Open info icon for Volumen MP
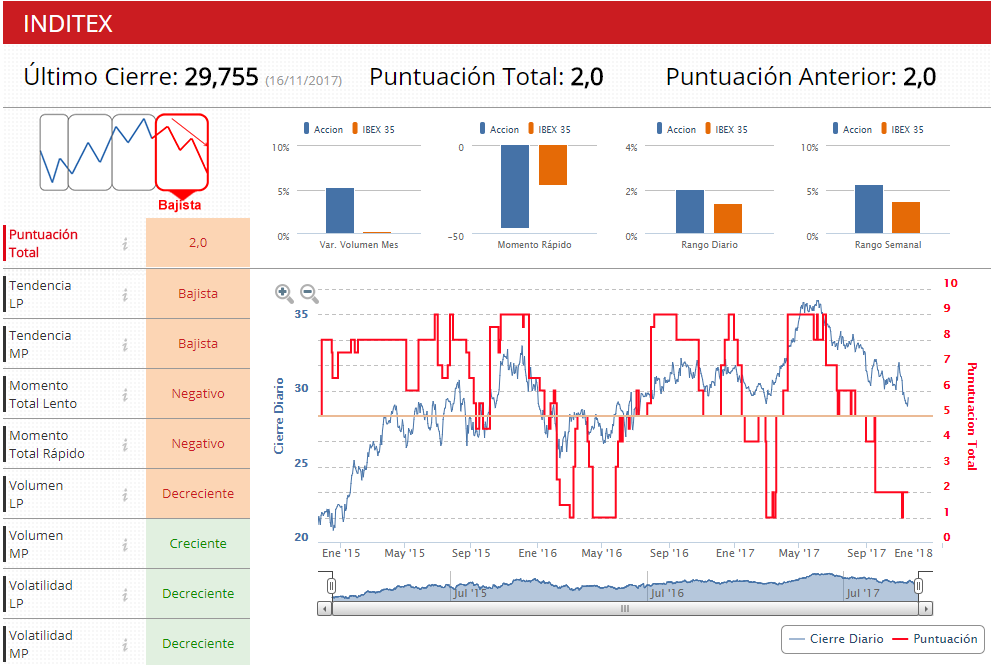Screen dimensions: 996x665 pos(125,544)
